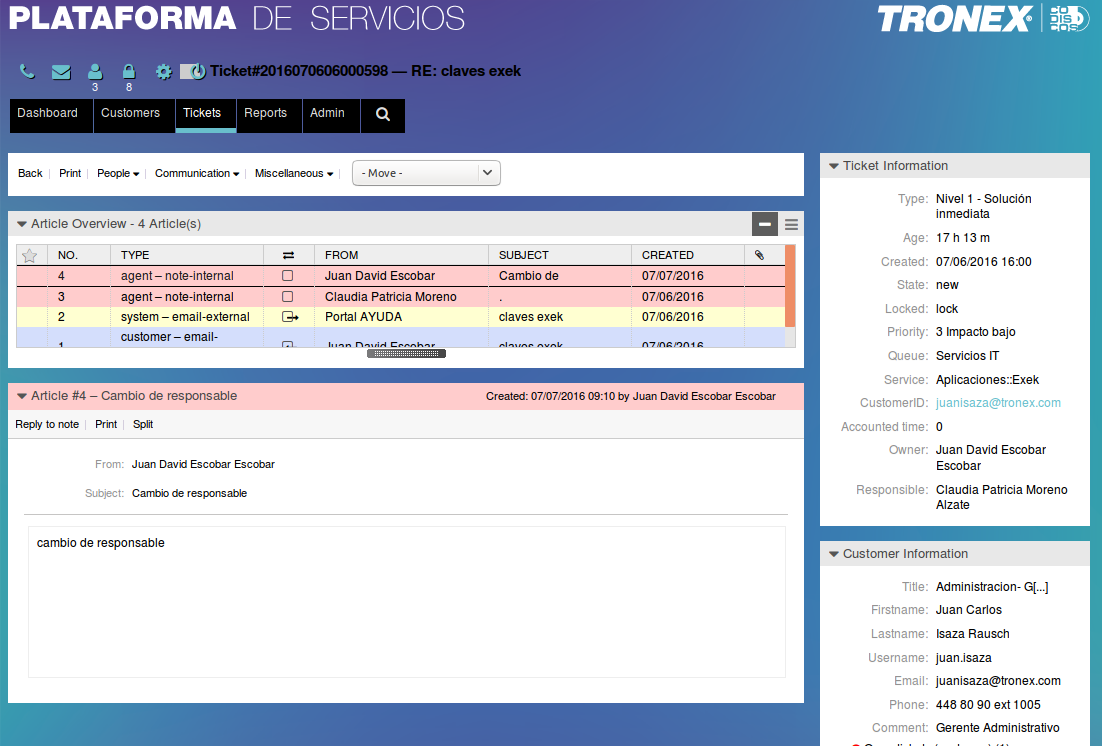Click Print in the ticket action bar

70,174
